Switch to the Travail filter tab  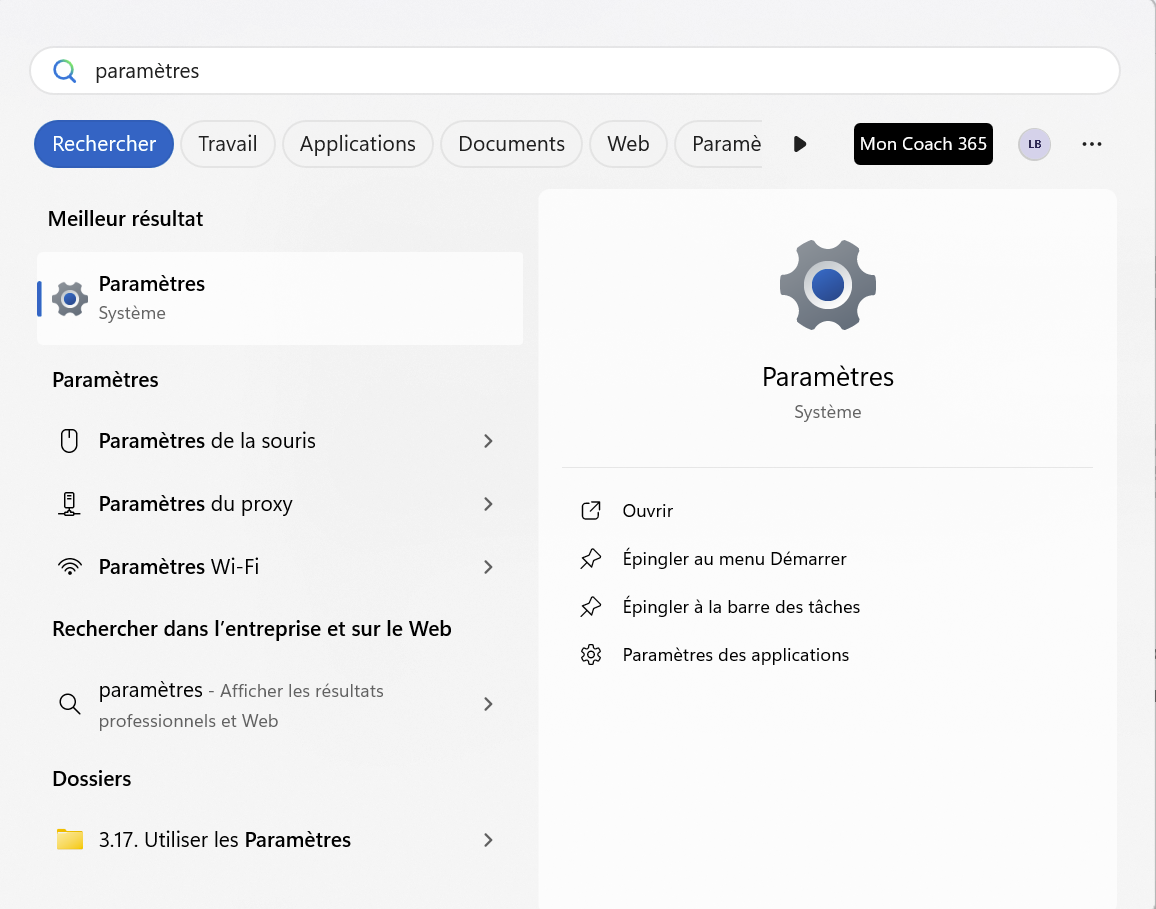tap(227, 144)
